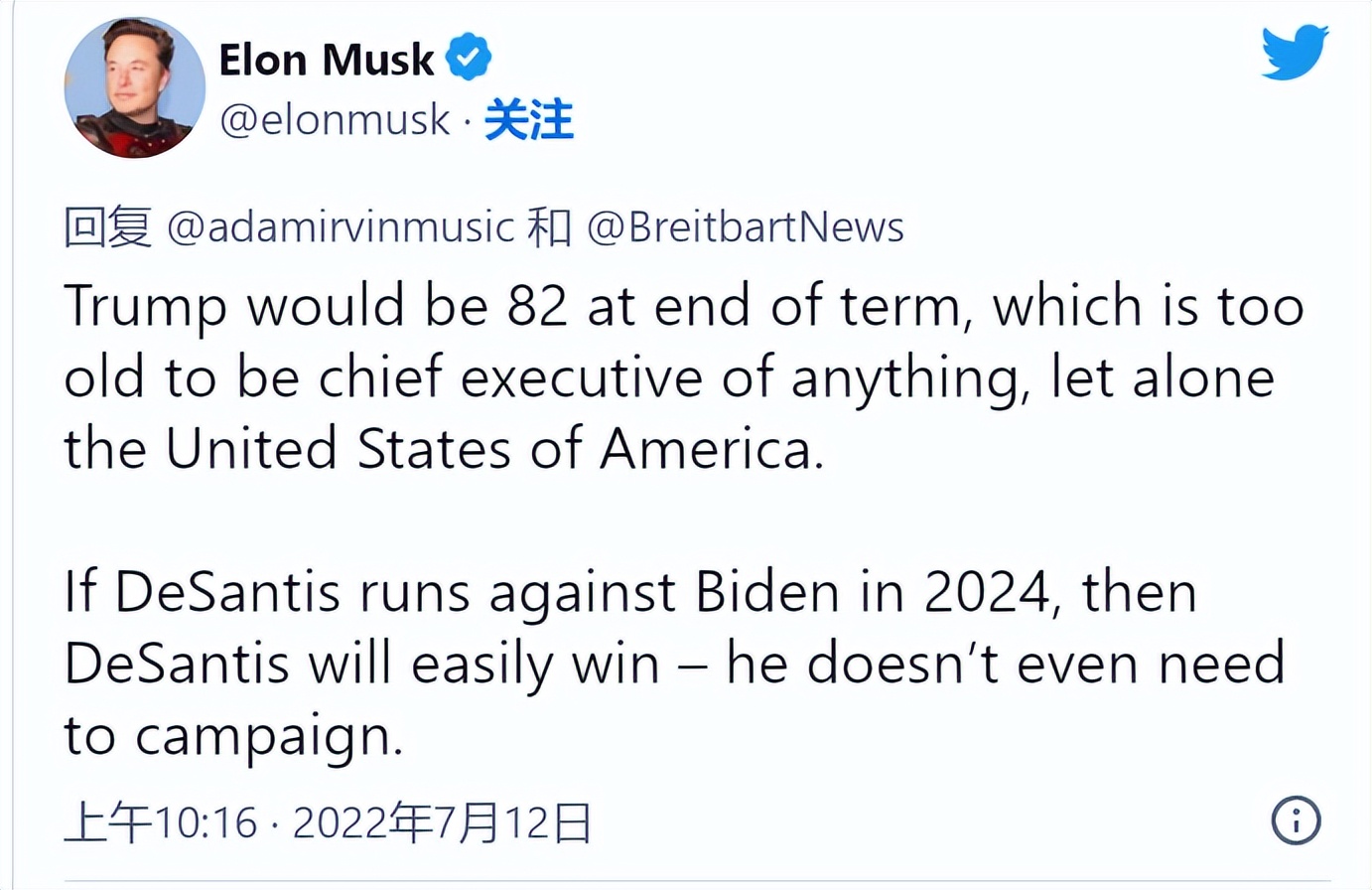Open the @elonmusk handle link
This screenshot has width=1372, height=890.
pos(335,119)
